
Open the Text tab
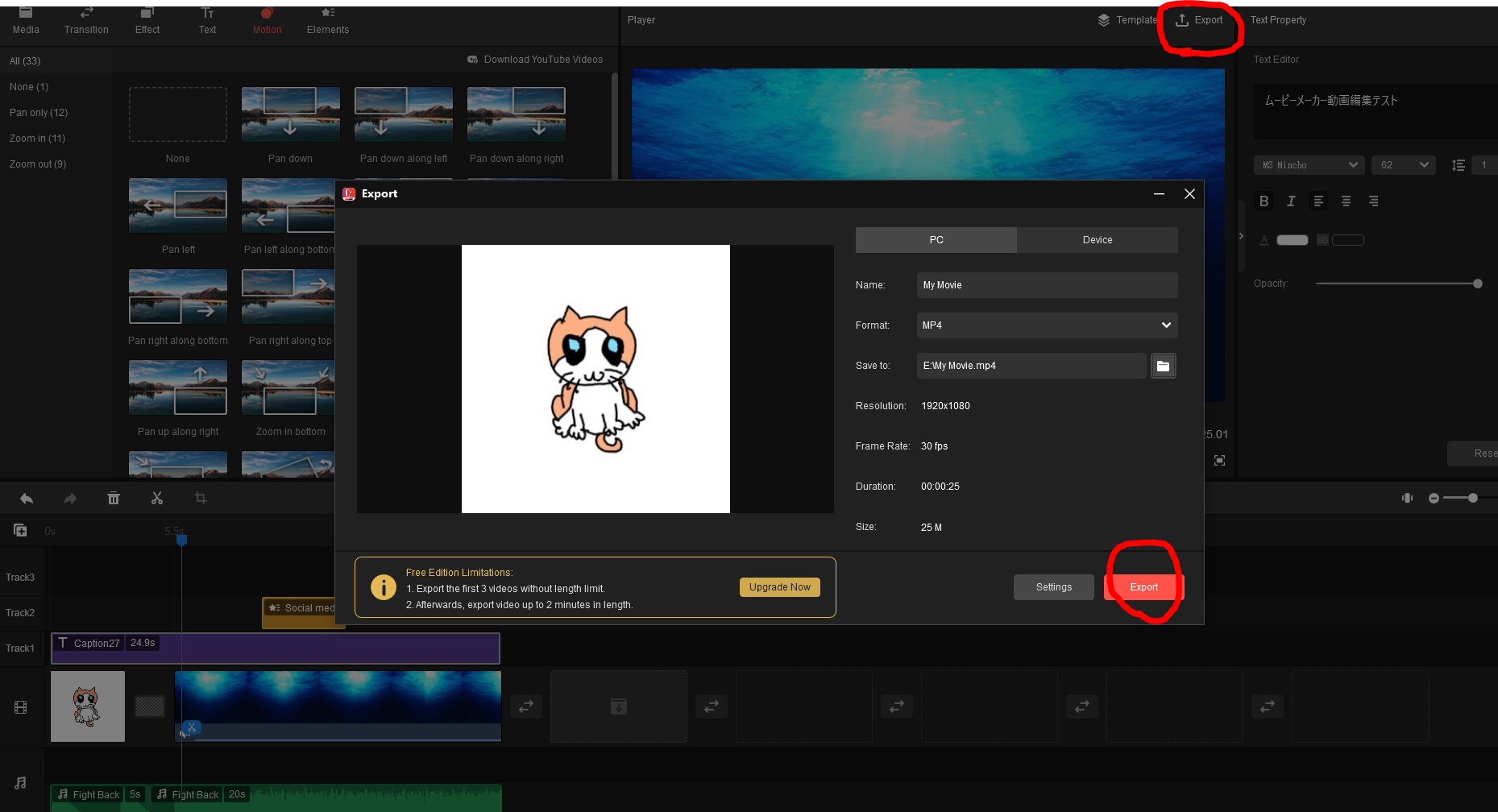tap(207, 22)
